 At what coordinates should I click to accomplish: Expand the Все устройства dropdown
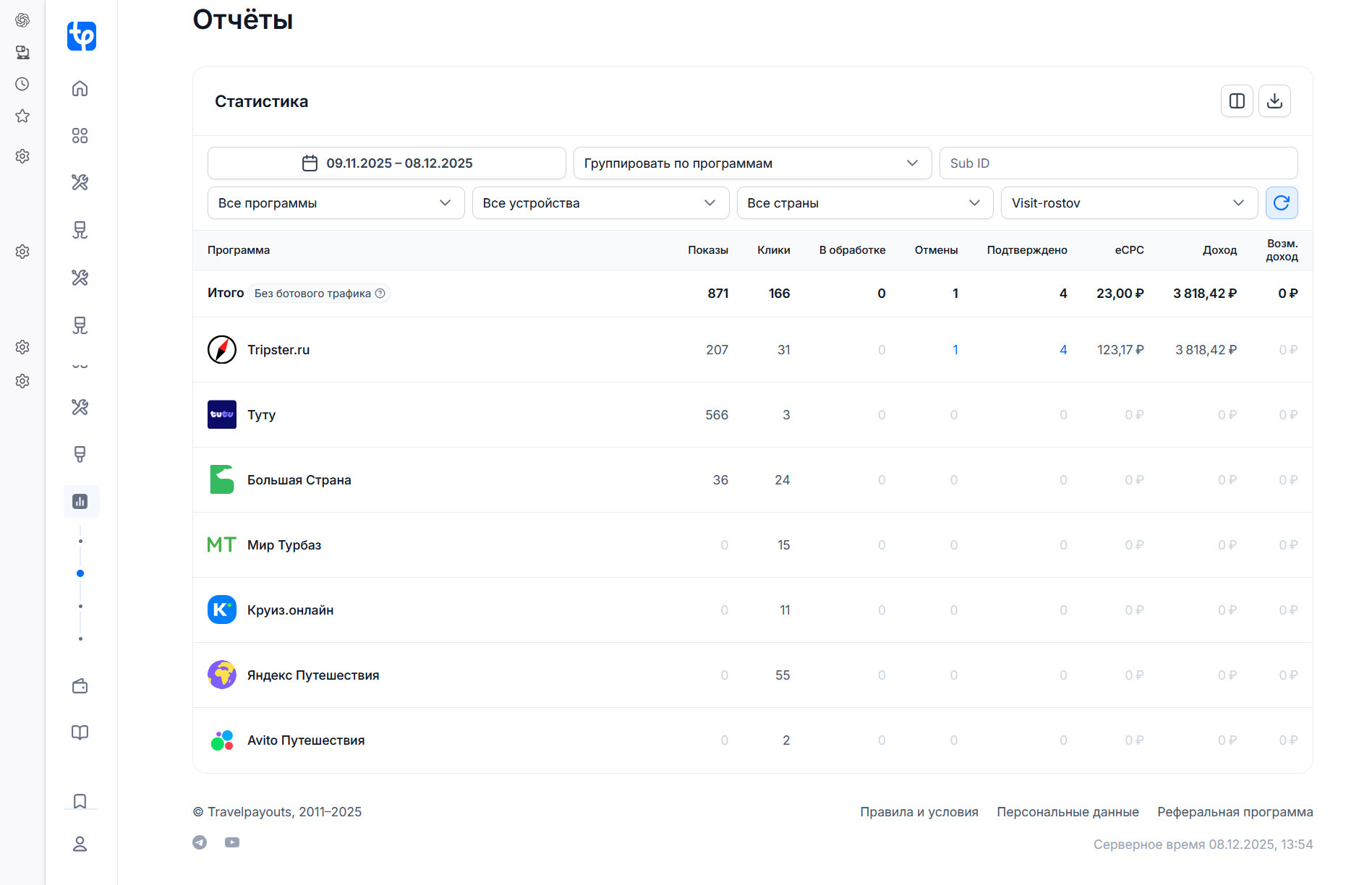point(600,203)
